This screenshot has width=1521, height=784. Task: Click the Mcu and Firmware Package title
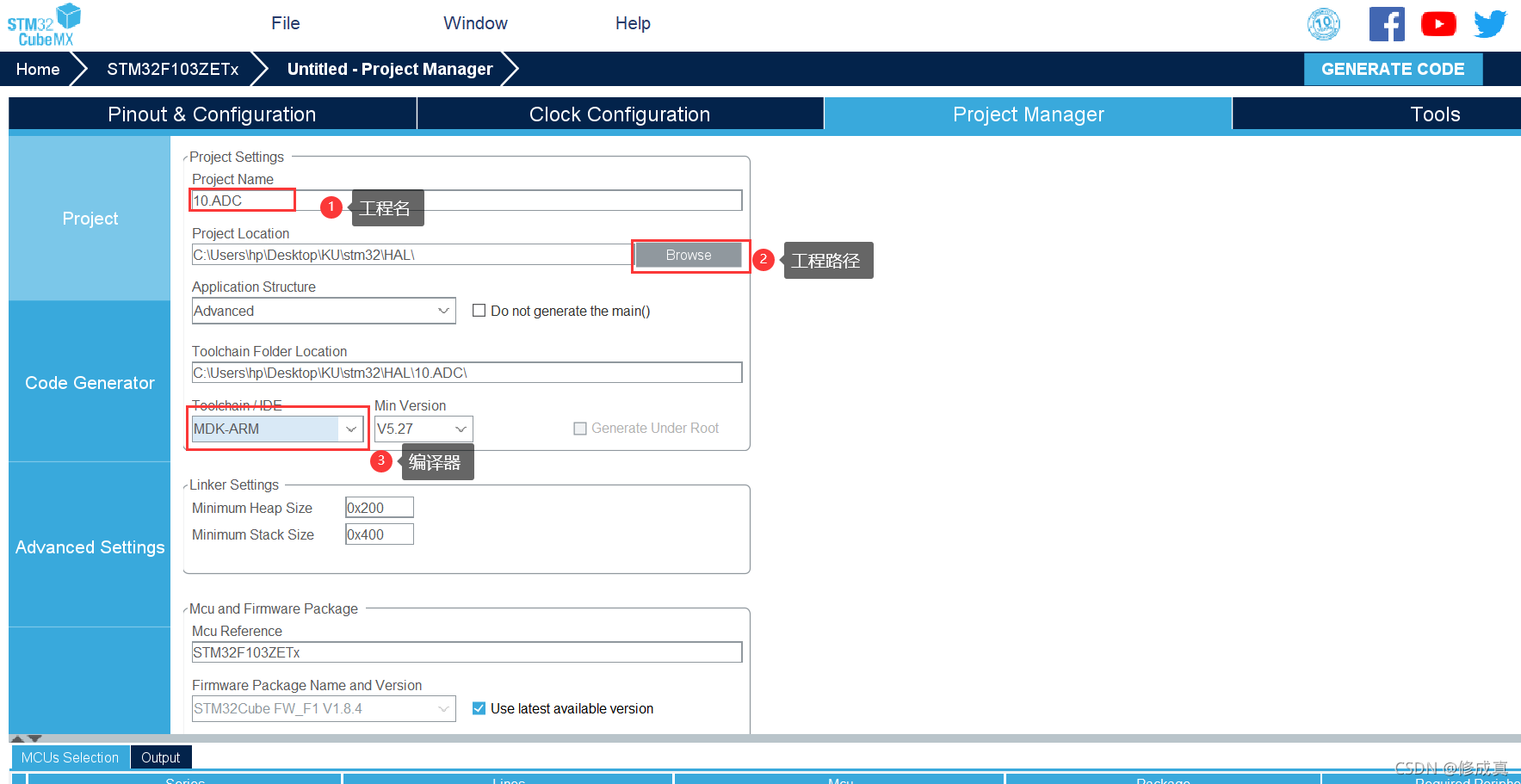point(274,608)
